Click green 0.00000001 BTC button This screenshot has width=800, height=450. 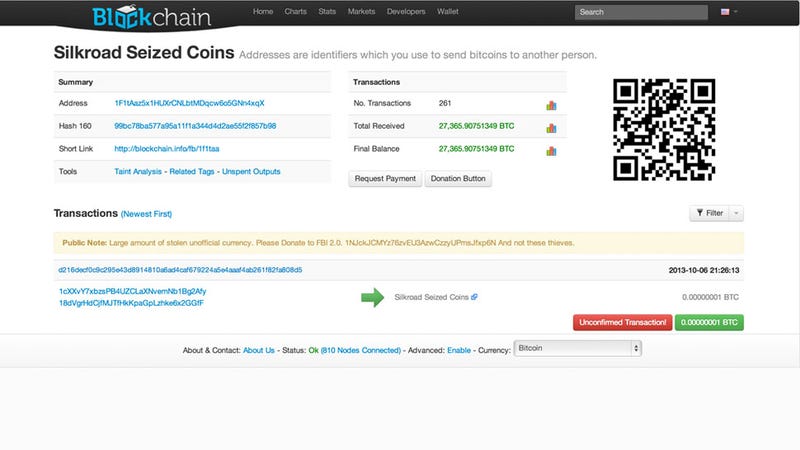click(709, 322)
